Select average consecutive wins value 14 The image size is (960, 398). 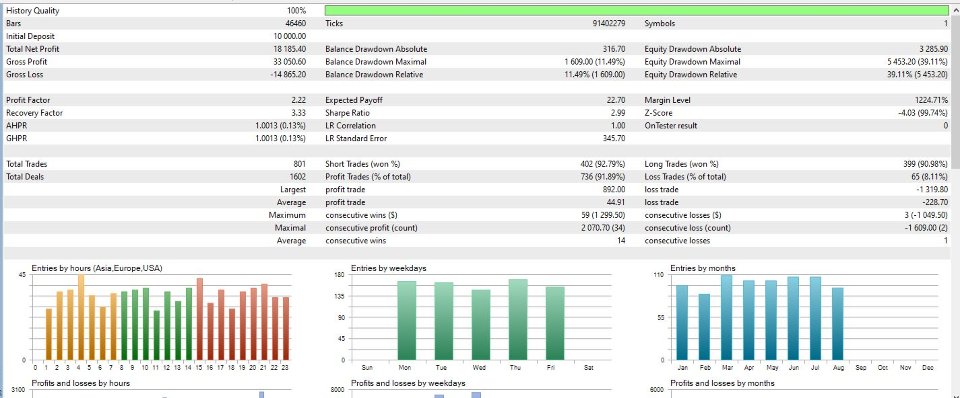(x=621, y=241)
